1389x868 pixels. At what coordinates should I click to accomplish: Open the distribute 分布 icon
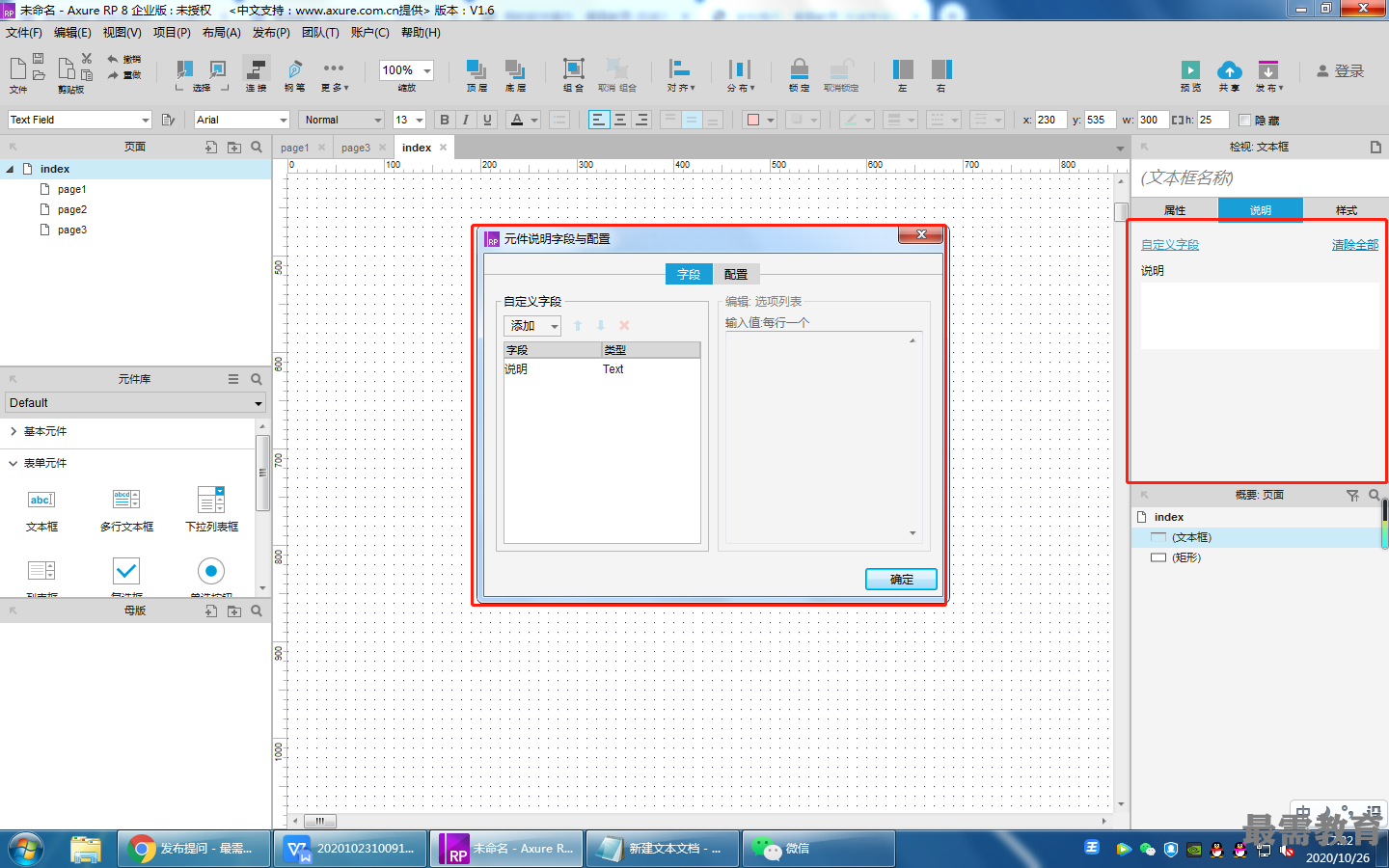(740, 69)
